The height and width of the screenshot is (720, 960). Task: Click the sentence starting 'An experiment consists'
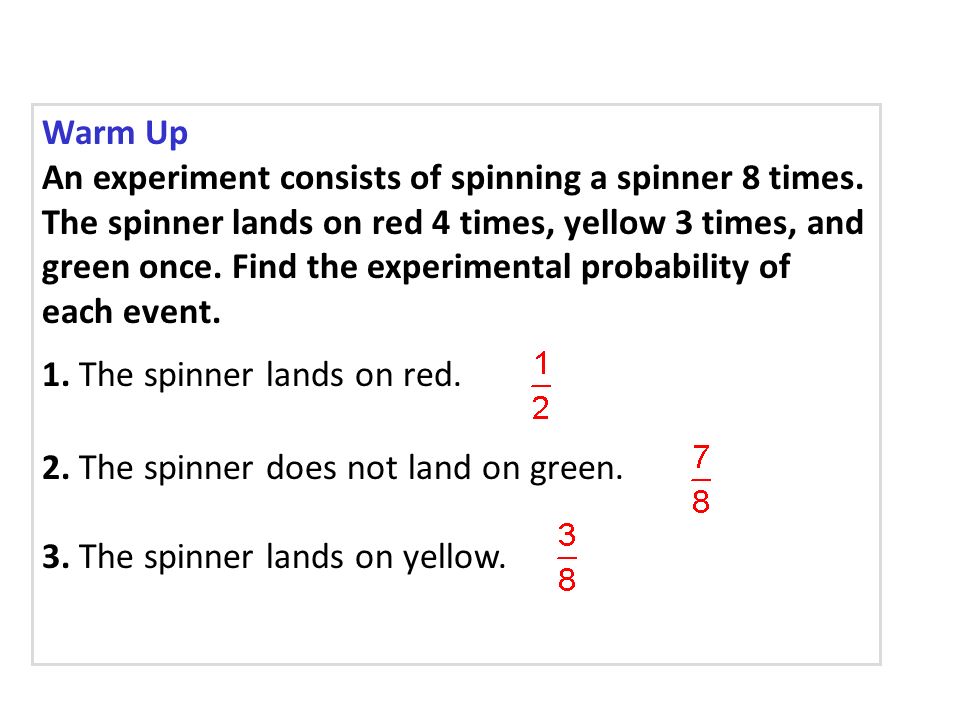pos(452,179)
